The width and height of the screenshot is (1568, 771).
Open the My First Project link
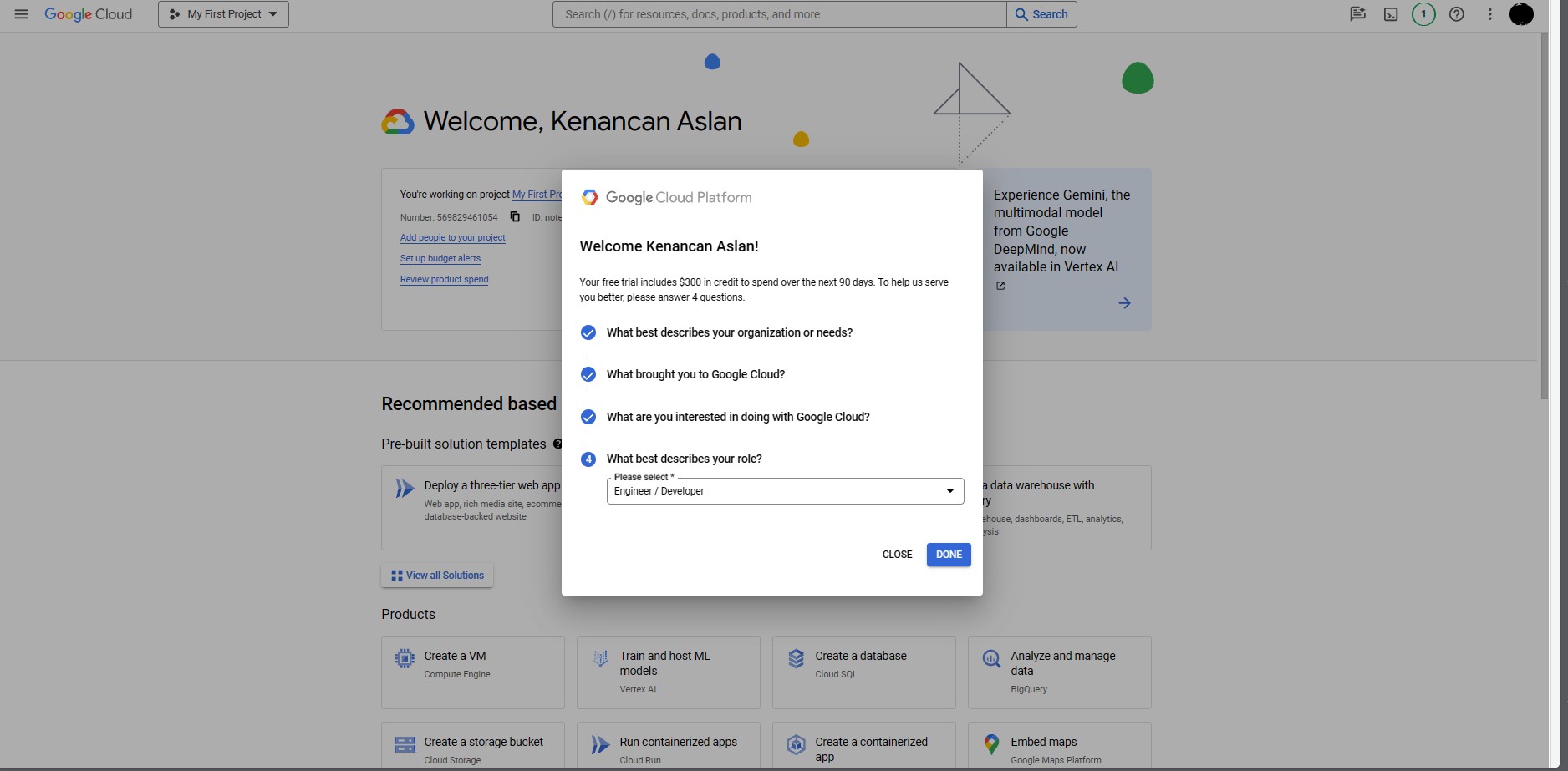pyautogui.click(x=537, y=195)
